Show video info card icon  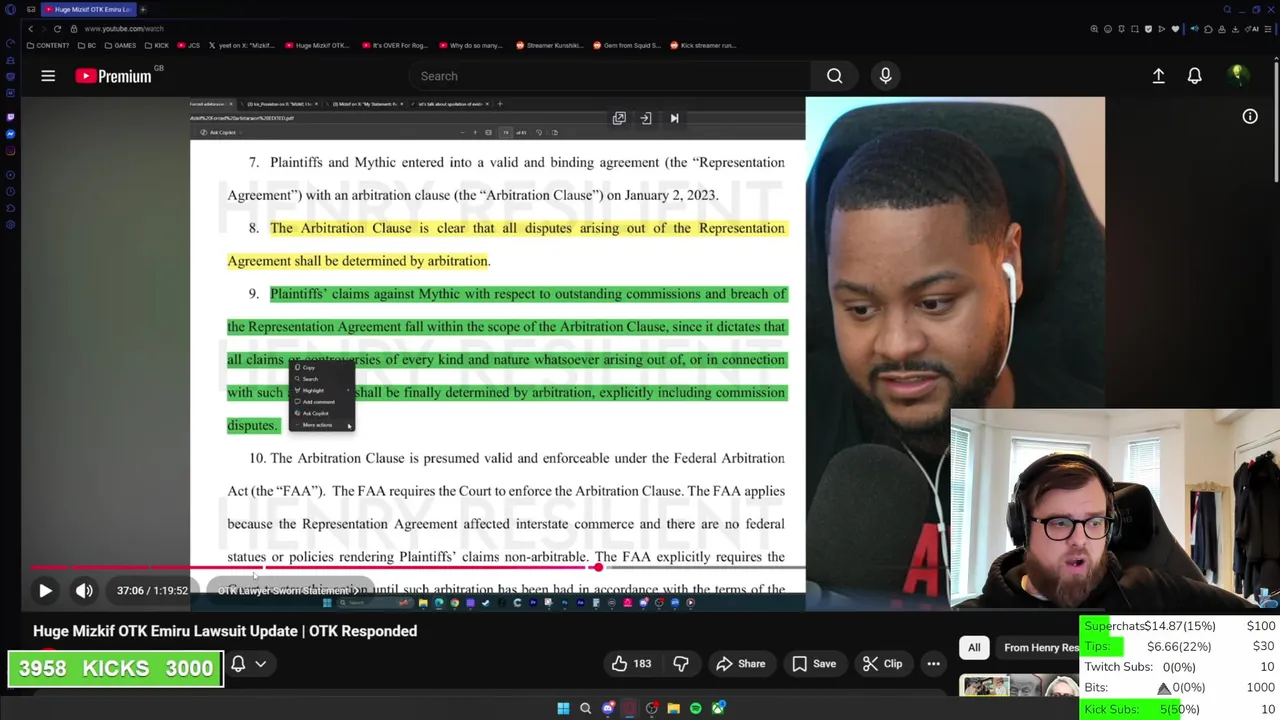pyautogui.click(x=1250, y=117)
